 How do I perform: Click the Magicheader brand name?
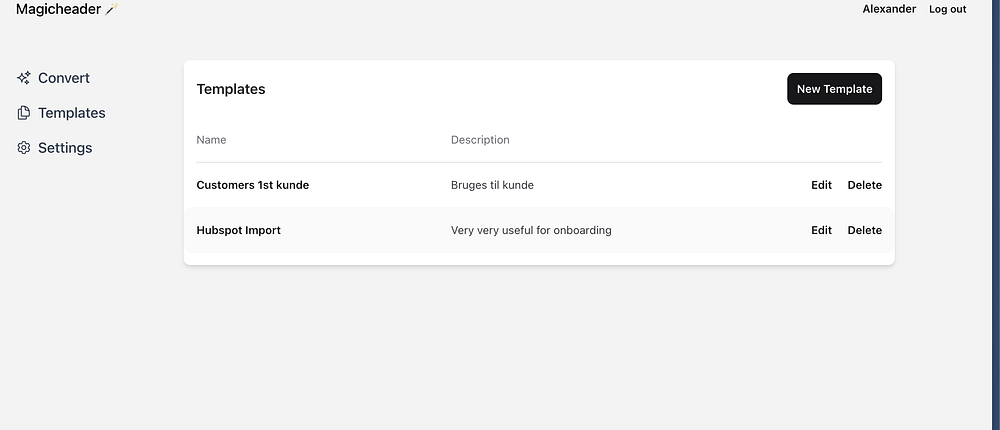[58, 9]
